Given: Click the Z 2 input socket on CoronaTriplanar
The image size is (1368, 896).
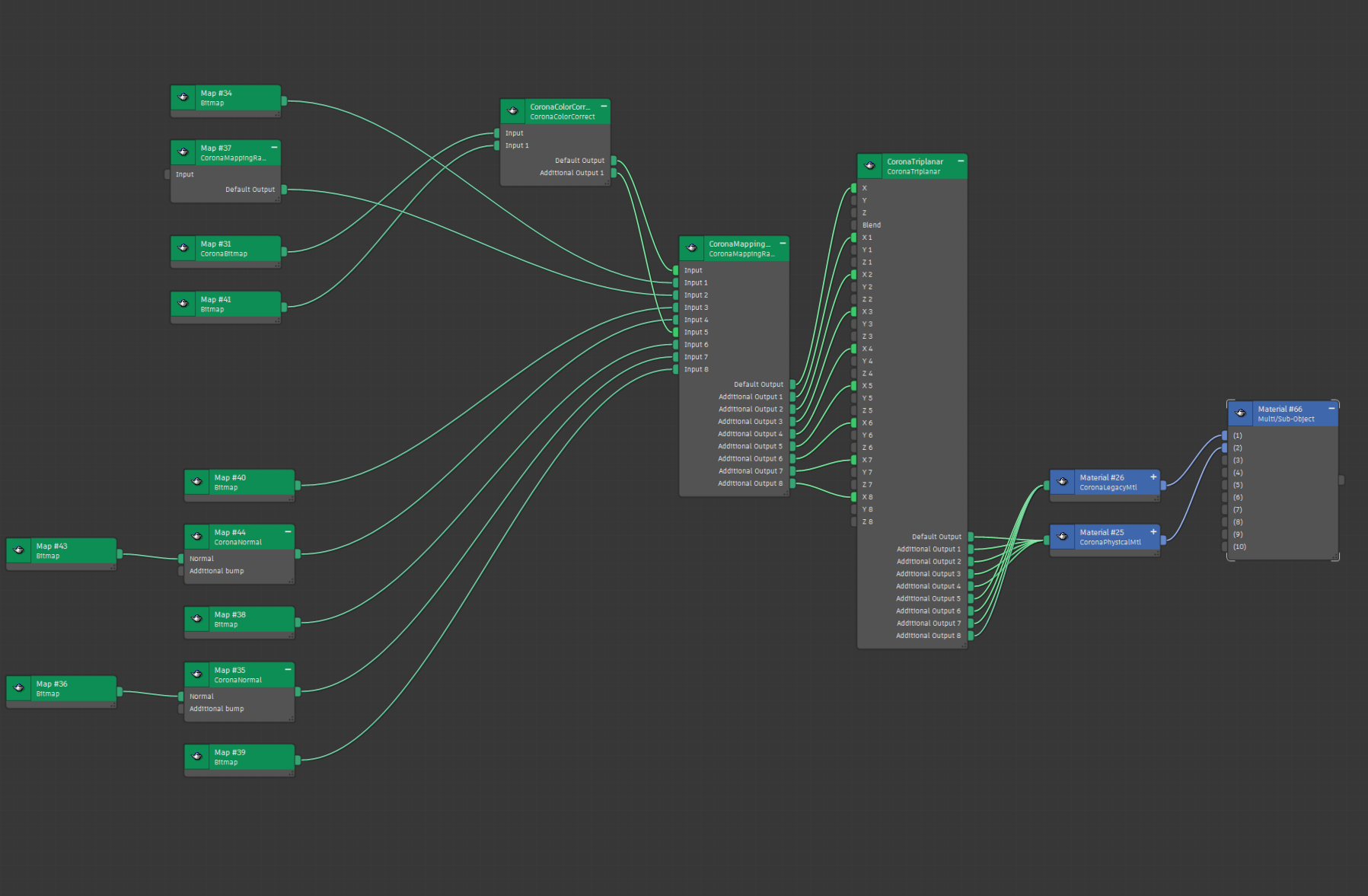Looking at the screenshot, I should coord(854,299).
